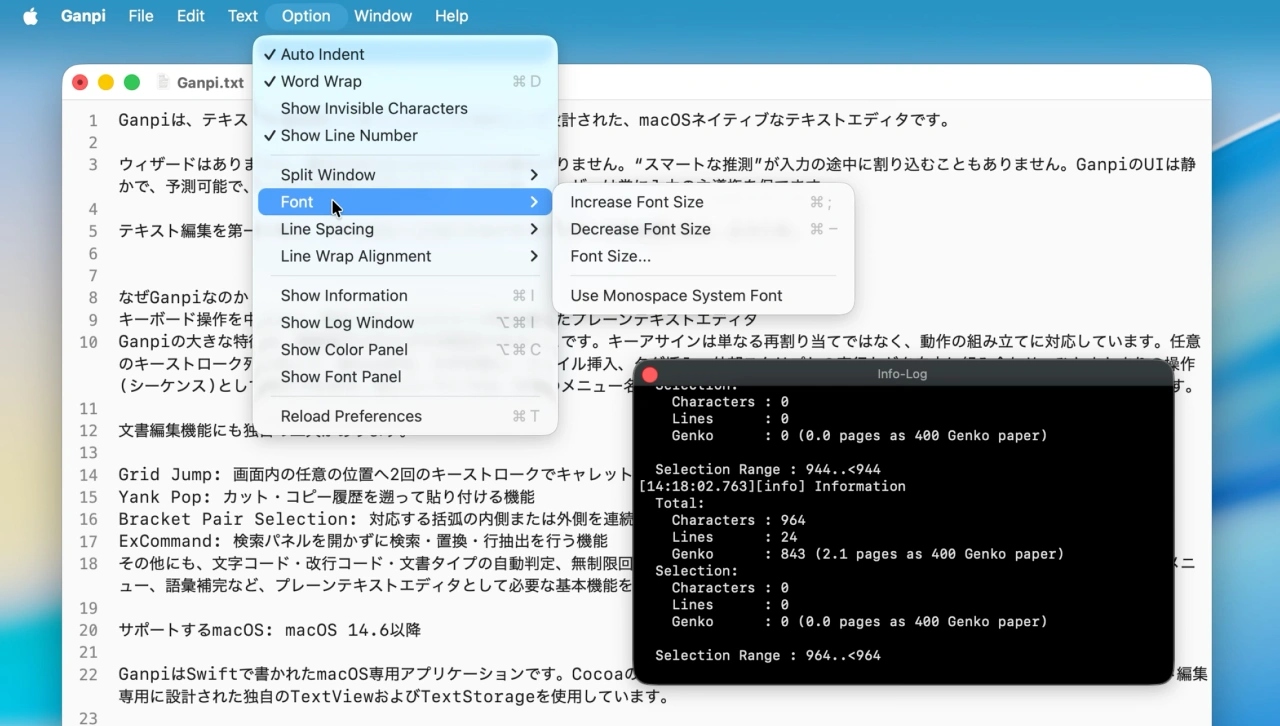Viewport: 1280px width, 726px height.
Task: Choose Show Information
Action: pos(405,296)
